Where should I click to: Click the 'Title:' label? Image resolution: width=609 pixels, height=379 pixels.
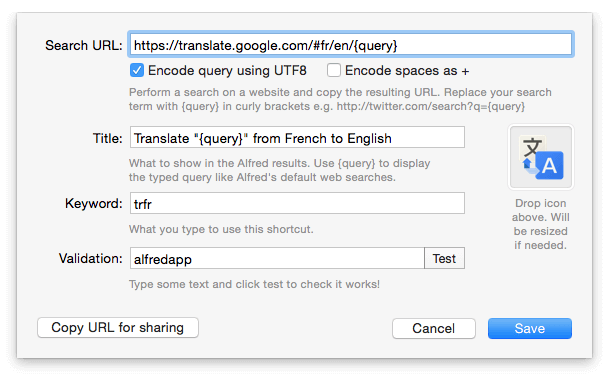coord(108,138)
